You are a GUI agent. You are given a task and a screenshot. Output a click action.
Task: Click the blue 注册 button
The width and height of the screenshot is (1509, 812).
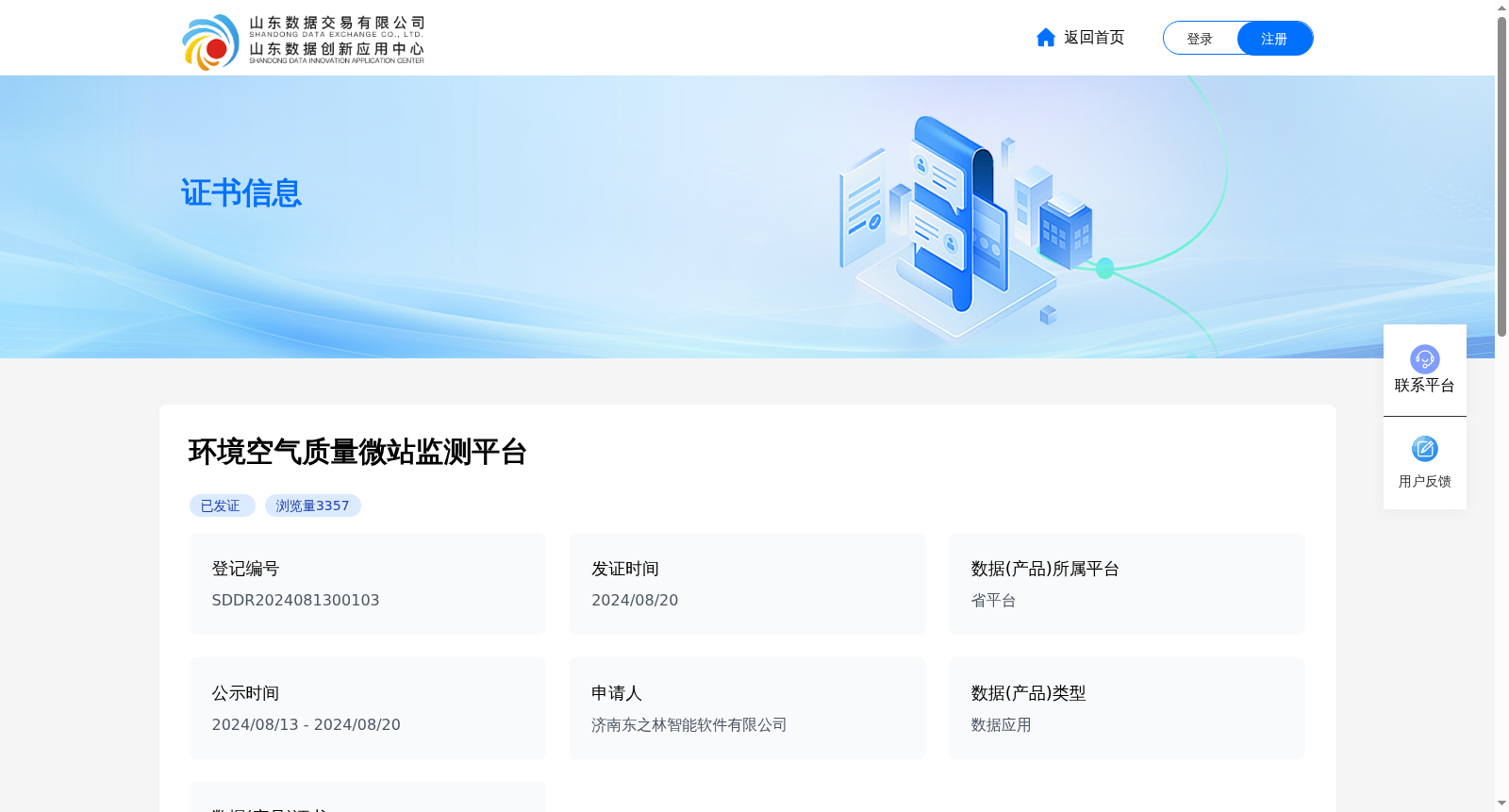[x=1274, y=39]
